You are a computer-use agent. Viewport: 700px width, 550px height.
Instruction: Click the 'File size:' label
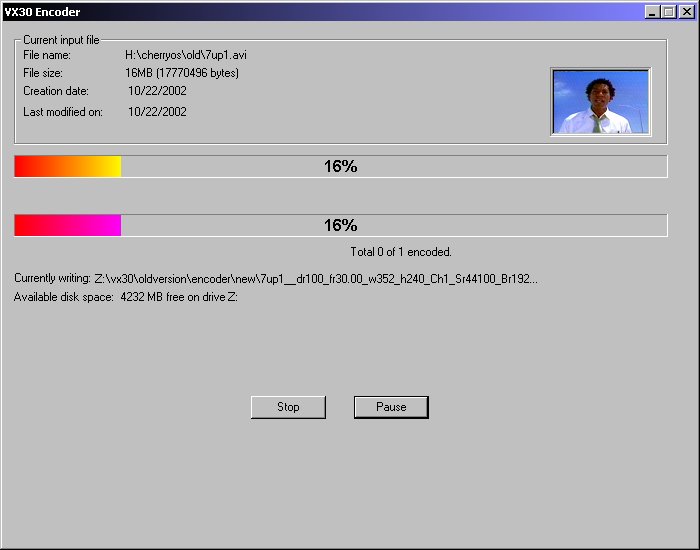point(43,73)
